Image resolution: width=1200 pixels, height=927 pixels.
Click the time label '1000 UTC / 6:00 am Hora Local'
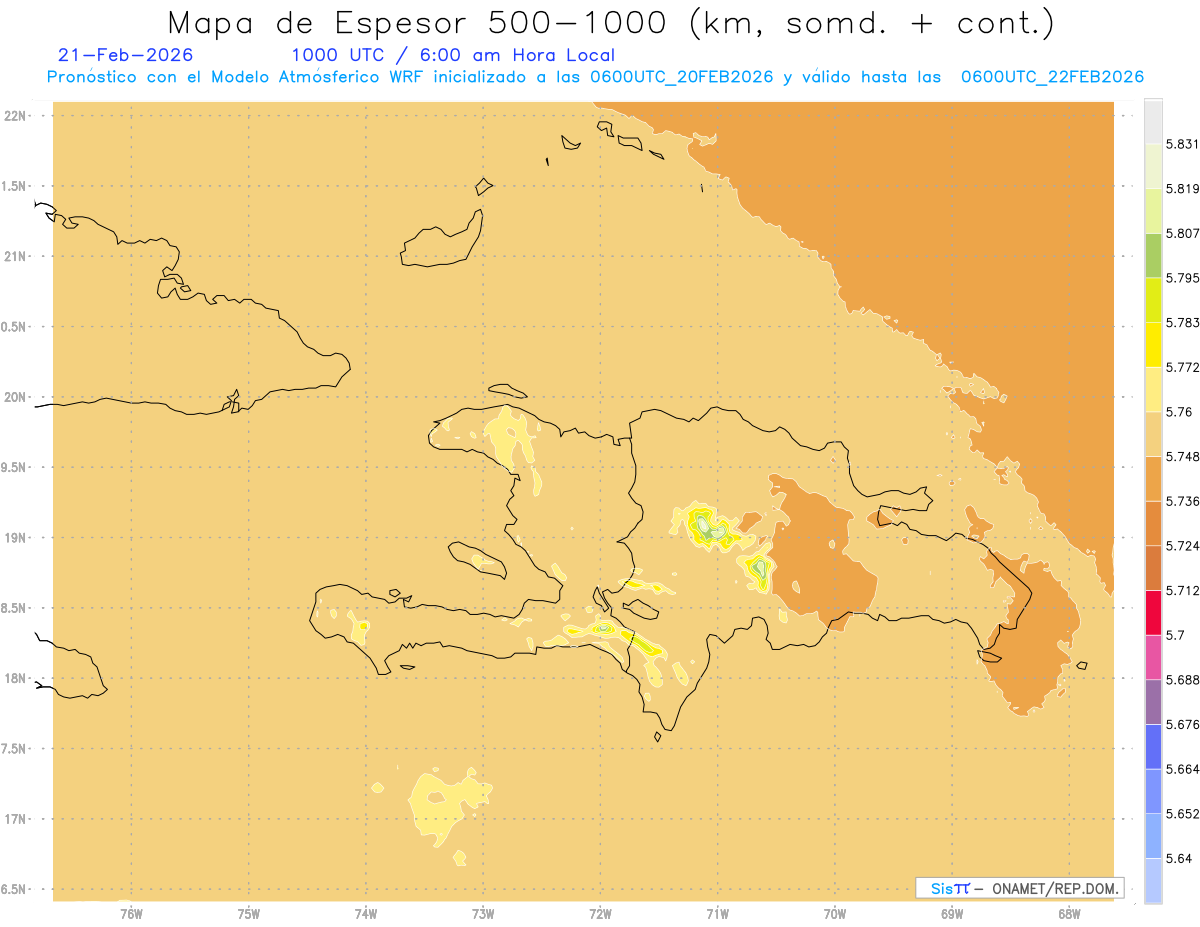pos(453,56)
